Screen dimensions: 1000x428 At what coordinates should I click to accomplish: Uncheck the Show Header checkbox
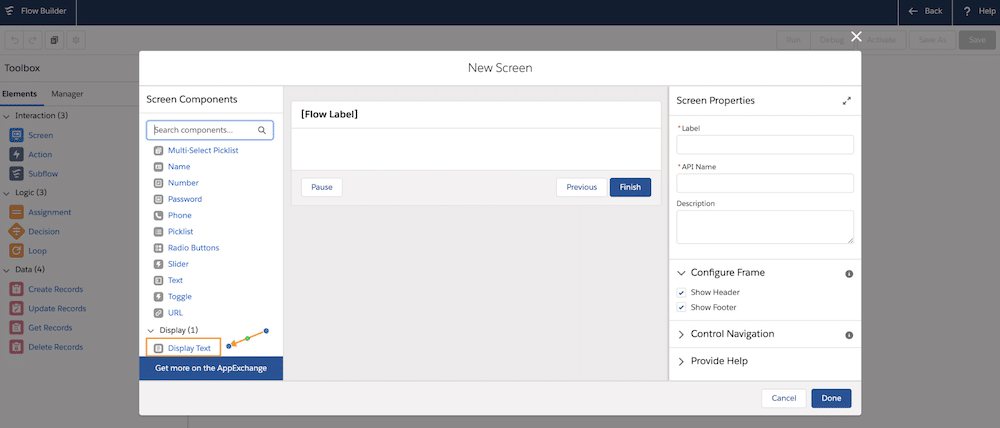coord(682,293)
